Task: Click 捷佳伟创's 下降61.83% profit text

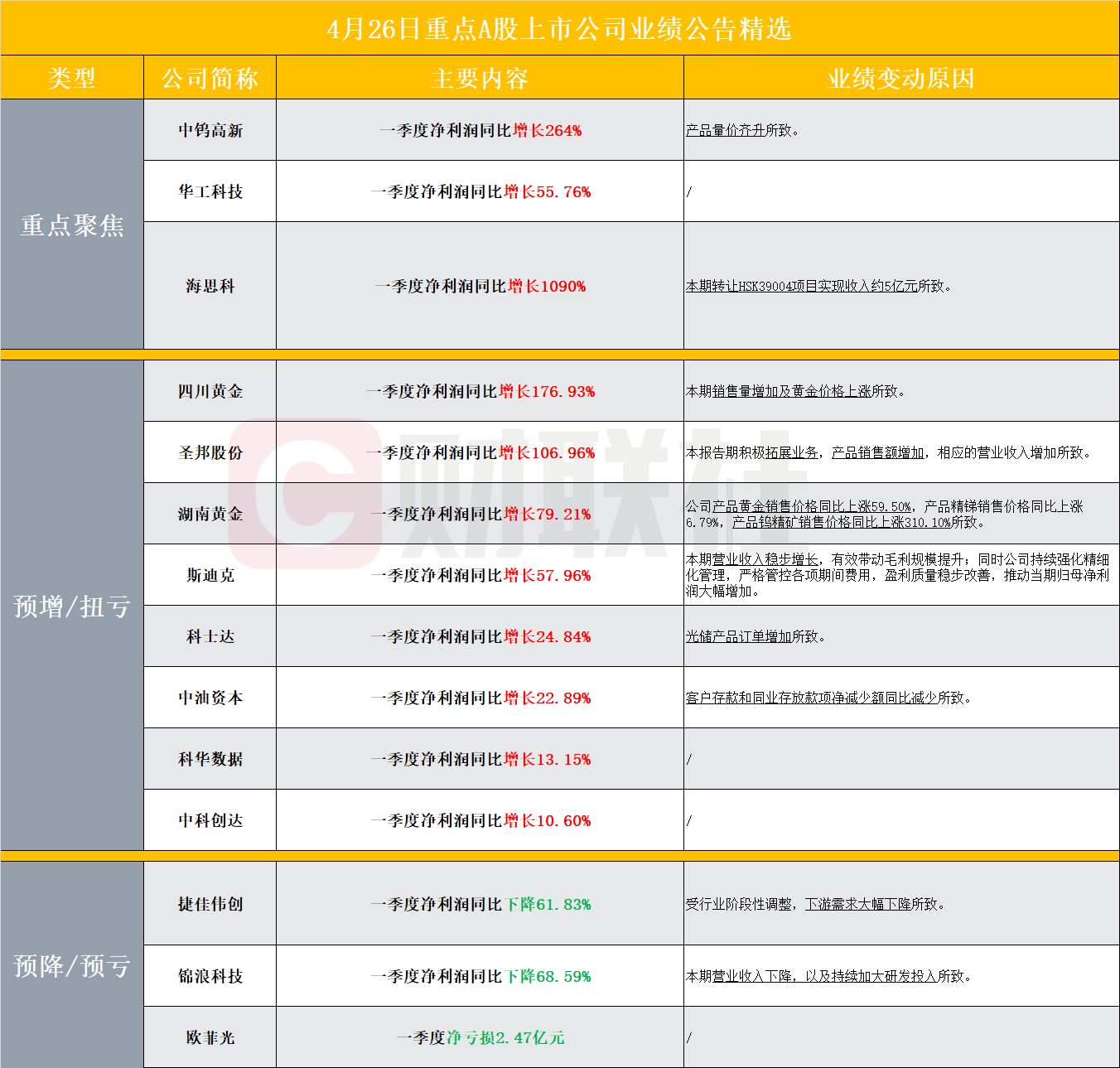Action: click(x=548, y=904)
